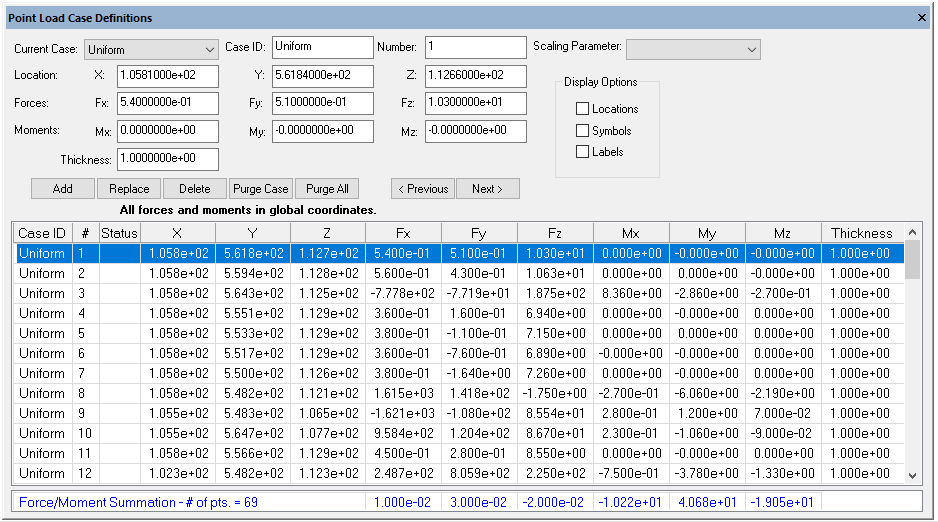Enable the Locations display option

(x=583, y=109)
